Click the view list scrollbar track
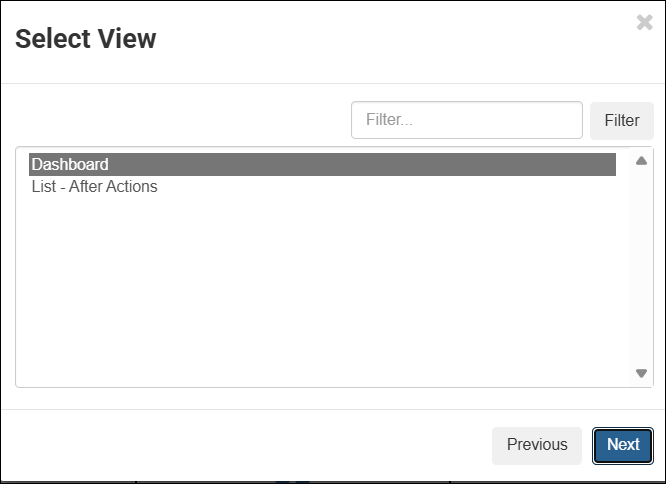The height and width of the screenshot is (484, 666). click(x=641, y=266)
